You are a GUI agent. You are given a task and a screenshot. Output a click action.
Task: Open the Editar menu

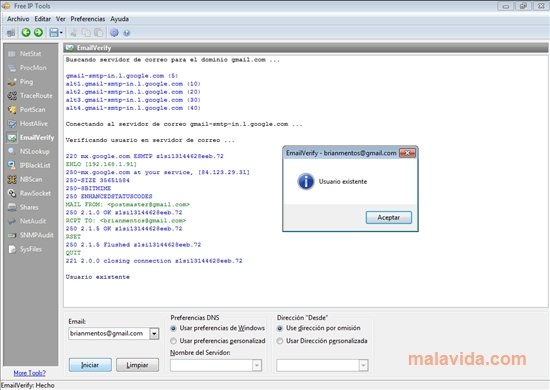42,19
